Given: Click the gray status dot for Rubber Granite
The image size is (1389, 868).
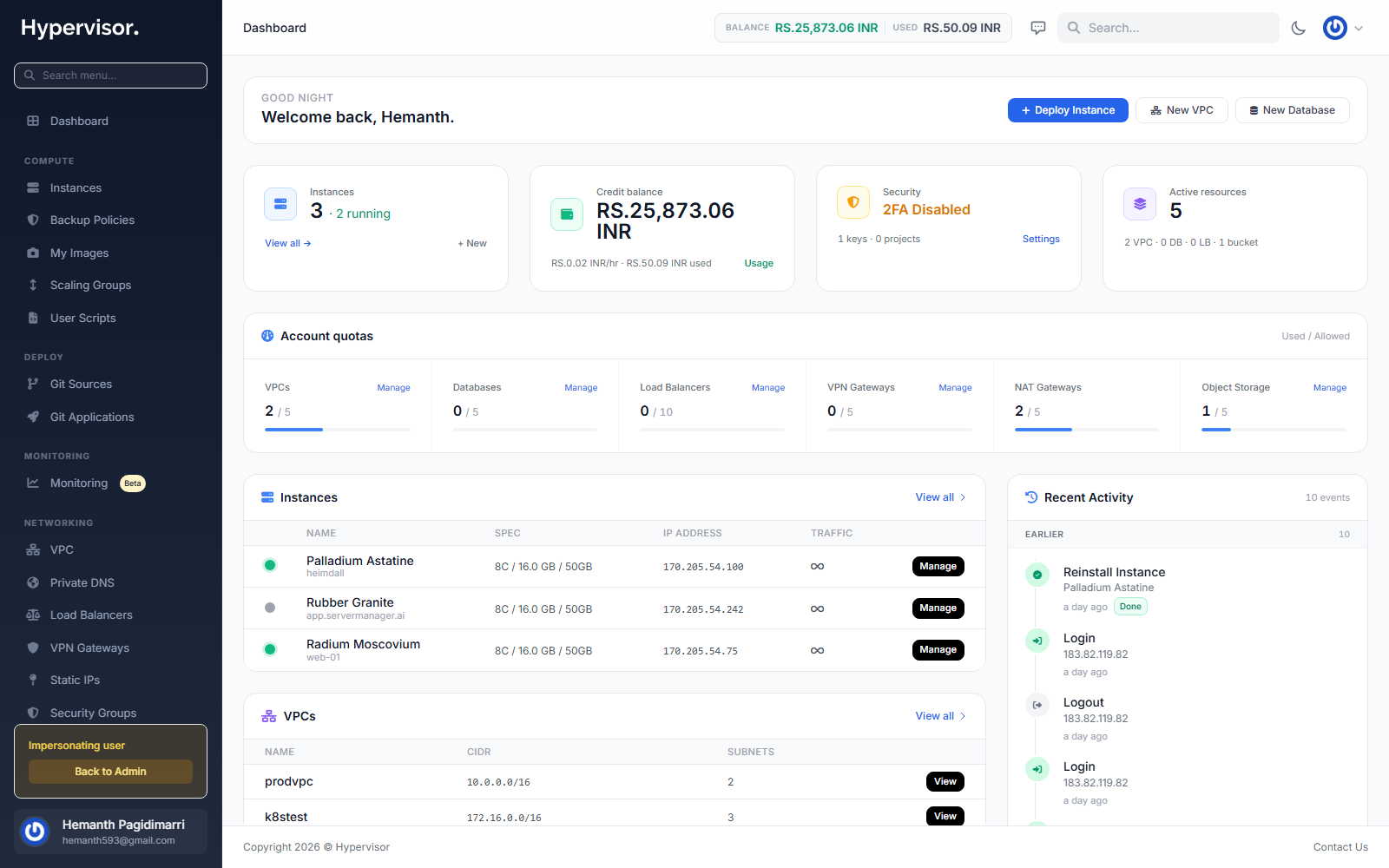Looking at the screenshot, I should coord(270,608).
